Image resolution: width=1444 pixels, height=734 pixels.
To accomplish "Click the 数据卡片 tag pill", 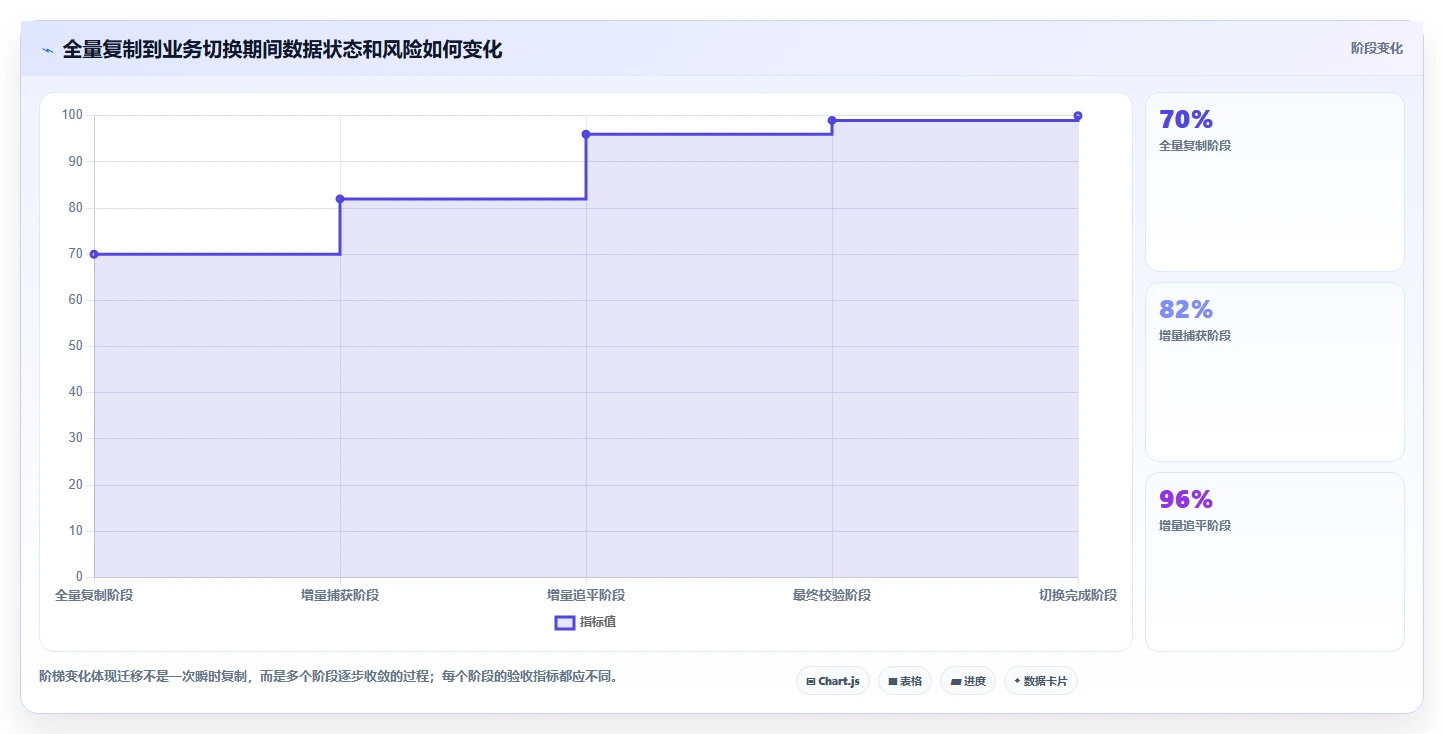I will point(1040,681).
